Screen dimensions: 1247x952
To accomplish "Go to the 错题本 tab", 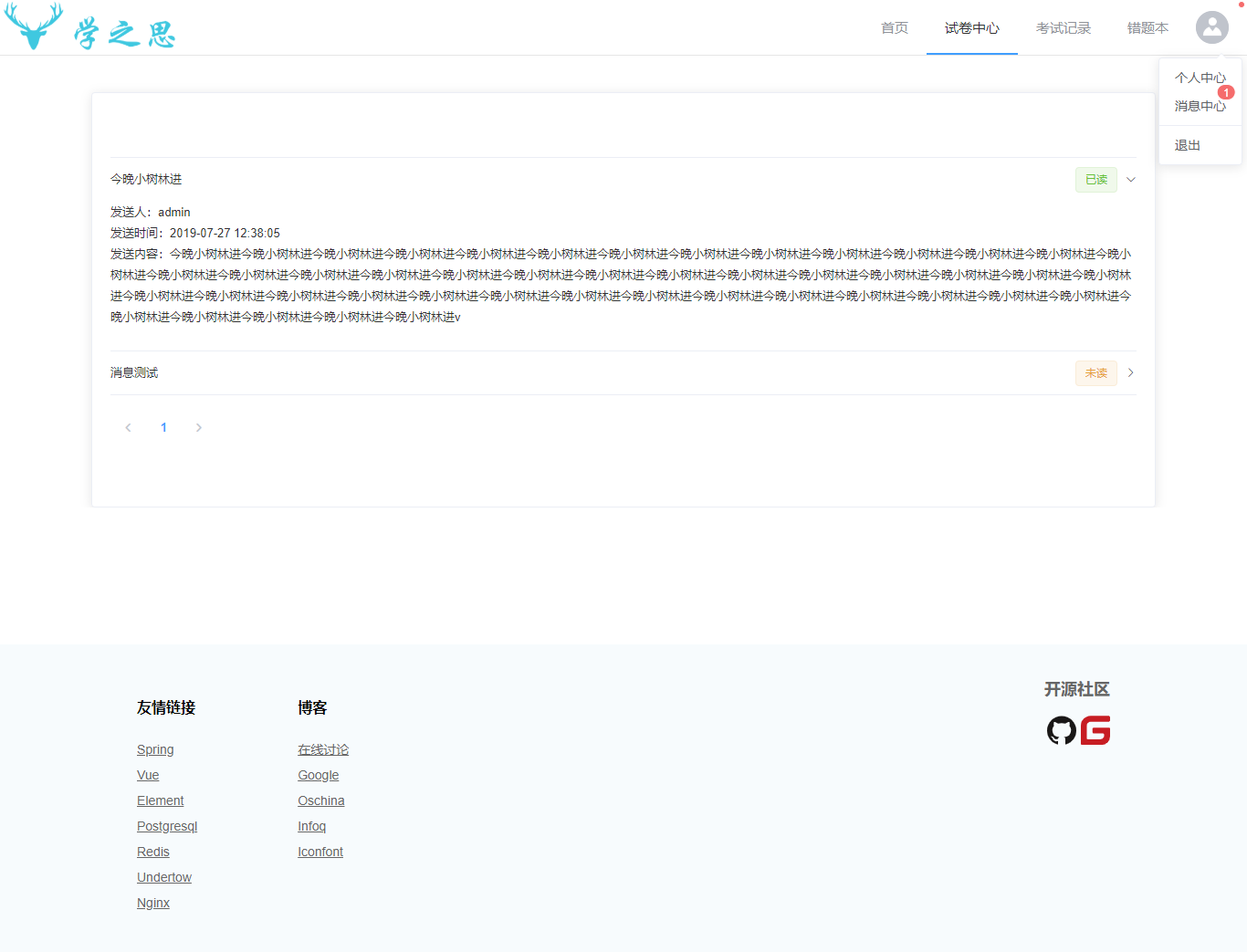I will (x=1147, y=28).
